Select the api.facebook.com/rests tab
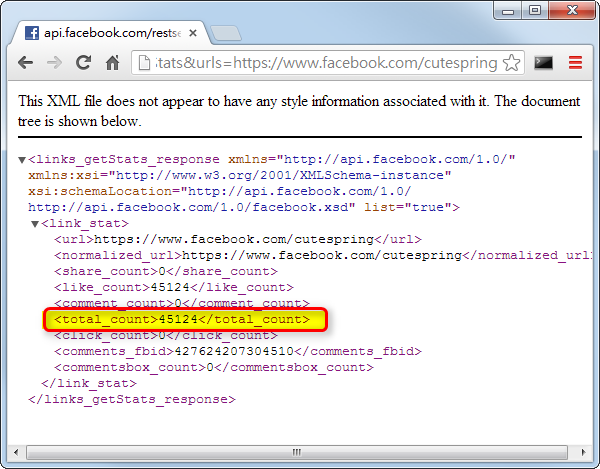The image size is (600, 469). point(111,33)
